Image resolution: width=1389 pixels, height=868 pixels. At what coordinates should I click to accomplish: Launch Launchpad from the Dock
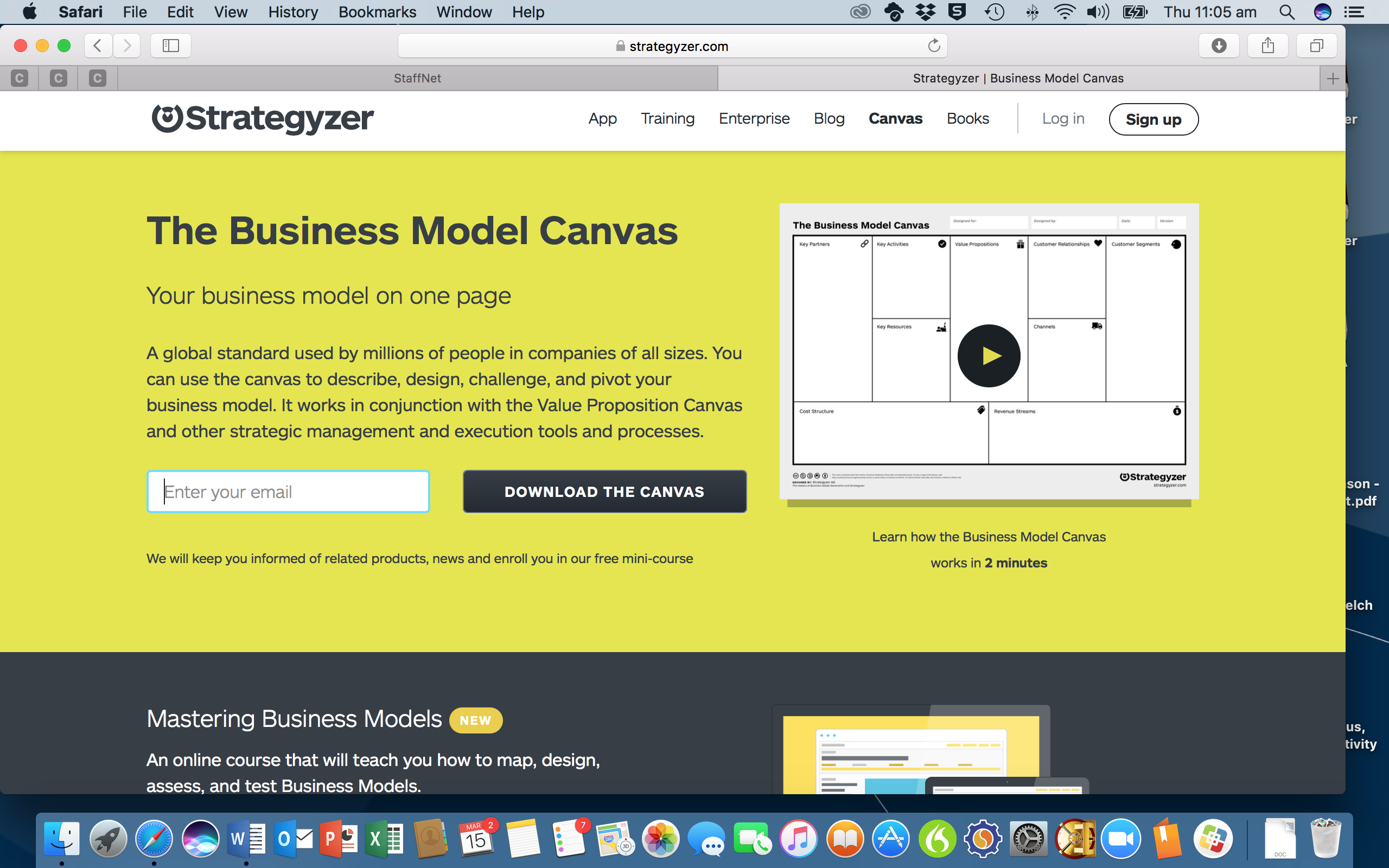108,838
